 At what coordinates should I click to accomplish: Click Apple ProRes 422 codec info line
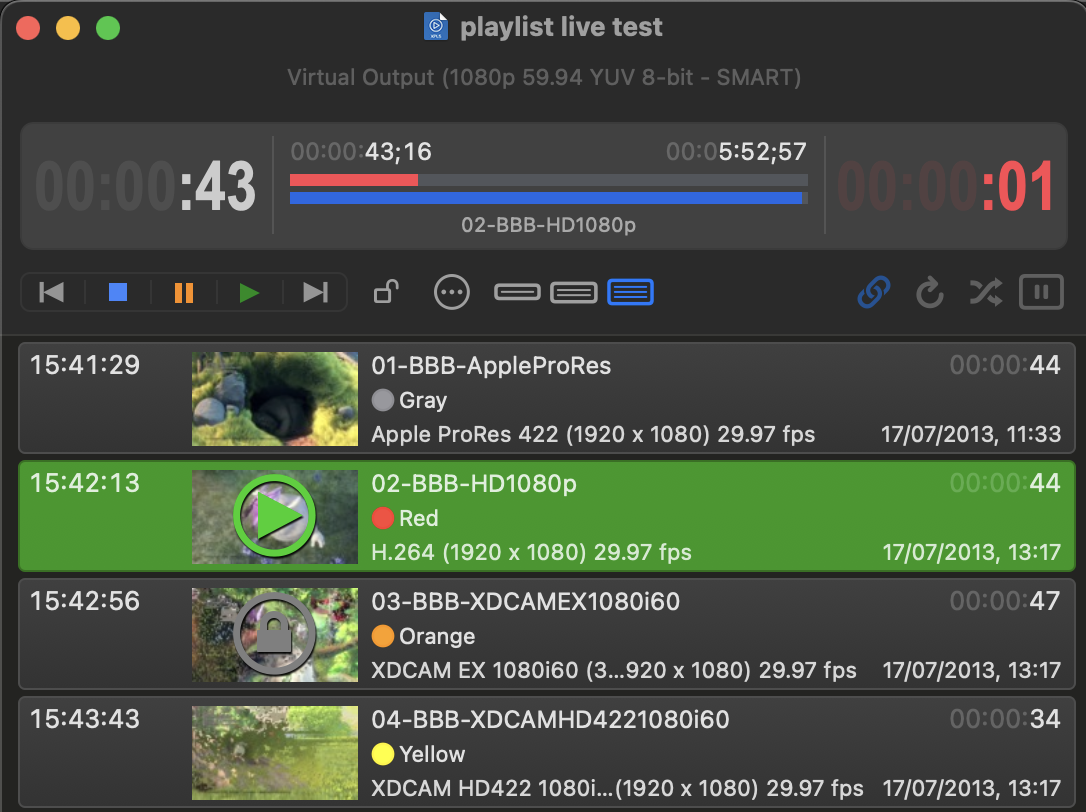click(593, 434)
